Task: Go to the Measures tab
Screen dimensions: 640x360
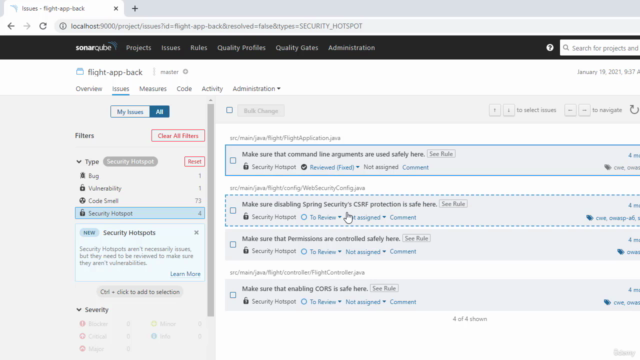Action: tap(153, 89)
